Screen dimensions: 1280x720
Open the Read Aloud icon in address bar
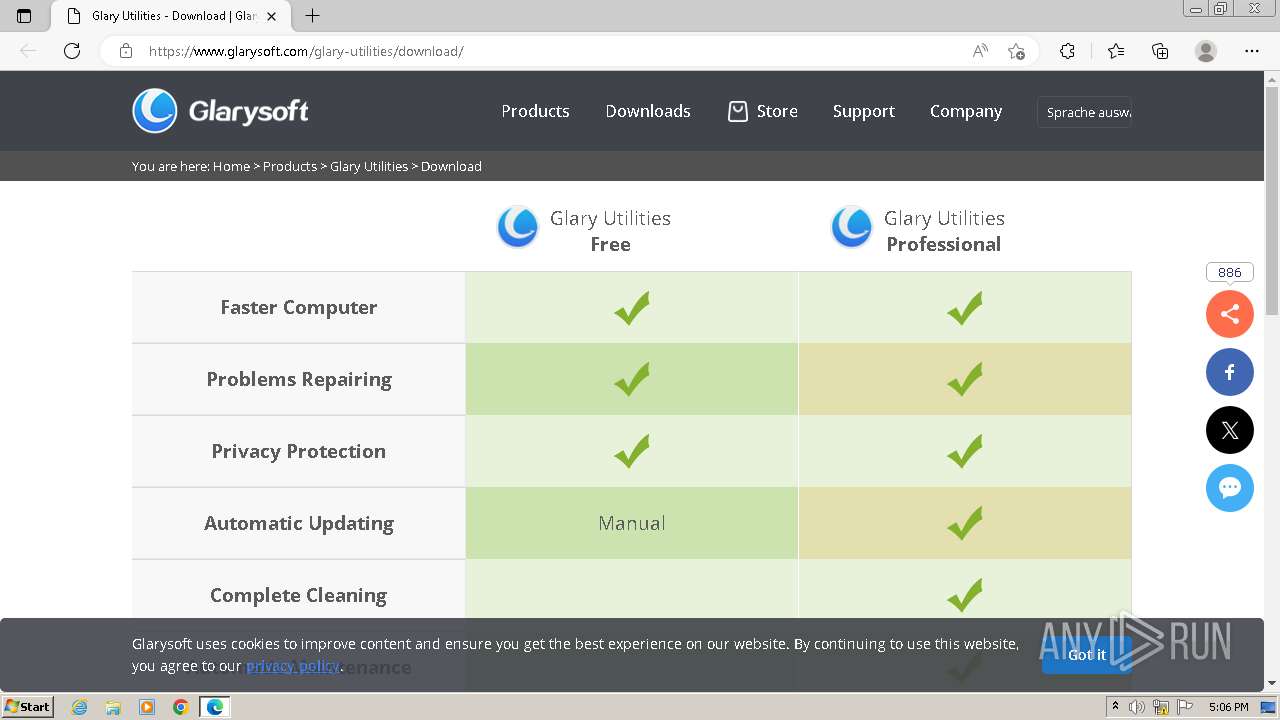(980, 51)
